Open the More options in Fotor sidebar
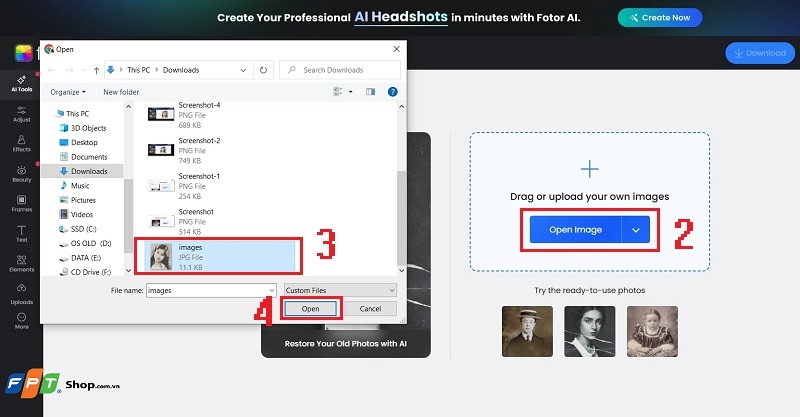Screen dimensions: 800x417 pos(21,321)
